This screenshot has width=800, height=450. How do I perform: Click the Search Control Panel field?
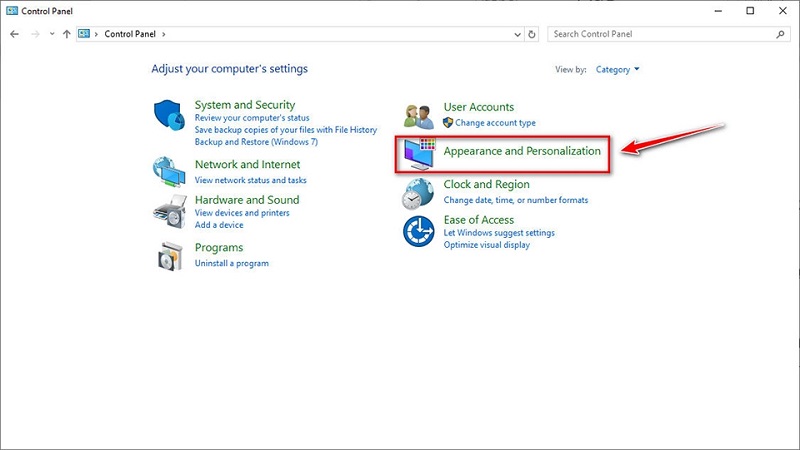(x=660, y=34)
